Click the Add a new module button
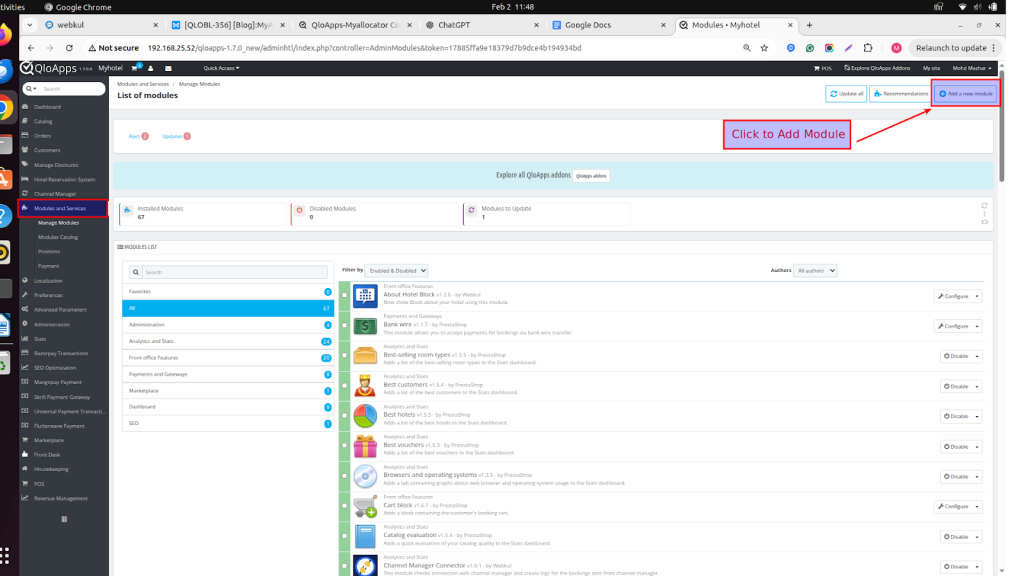This screenshot has height=576, width=1024. tap(965, 93)
